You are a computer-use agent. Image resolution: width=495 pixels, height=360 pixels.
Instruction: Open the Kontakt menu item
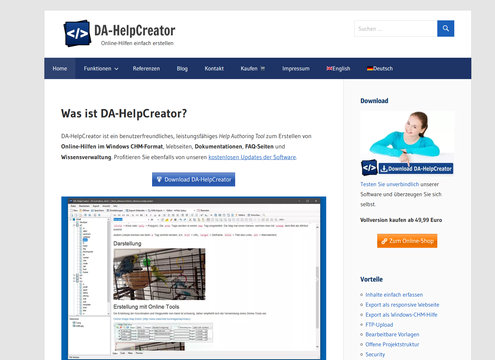(x=214, y=68)
